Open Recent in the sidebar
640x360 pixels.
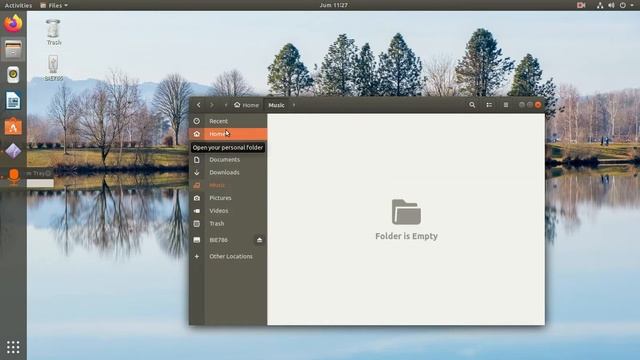[x=228, y=121]
